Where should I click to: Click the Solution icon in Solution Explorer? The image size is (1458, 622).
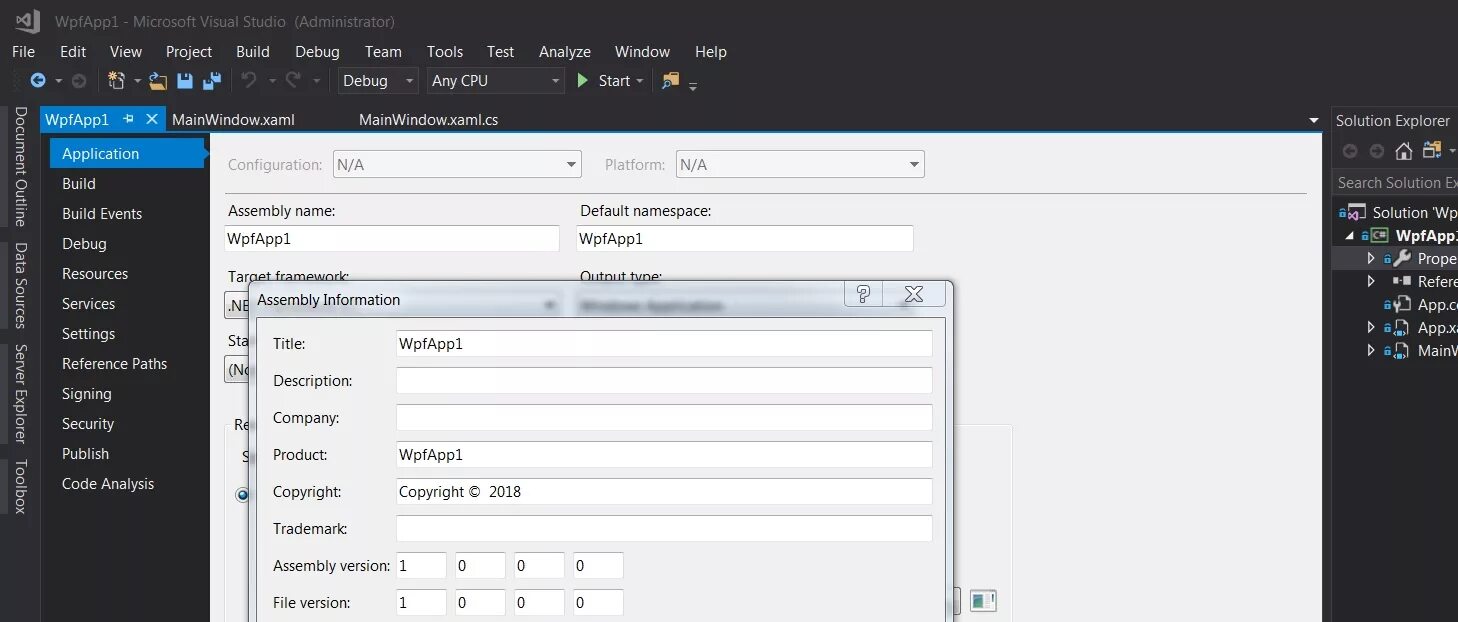tap(1356, 212)
